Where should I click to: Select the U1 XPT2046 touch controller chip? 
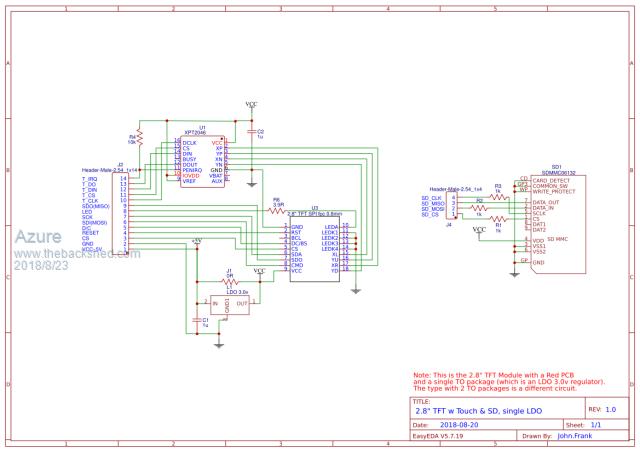(x=202, y=162)
